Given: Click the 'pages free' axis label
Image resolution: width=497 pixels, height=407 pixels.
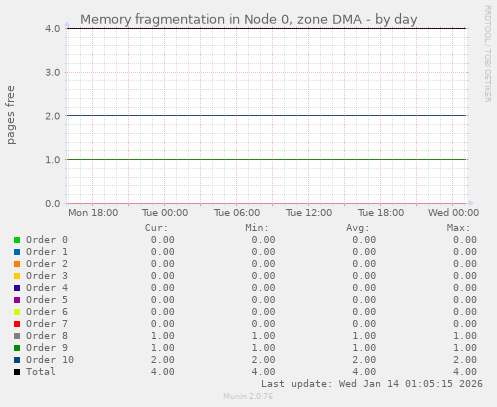Looking at the screenshot, I should [x=11, y=115].
